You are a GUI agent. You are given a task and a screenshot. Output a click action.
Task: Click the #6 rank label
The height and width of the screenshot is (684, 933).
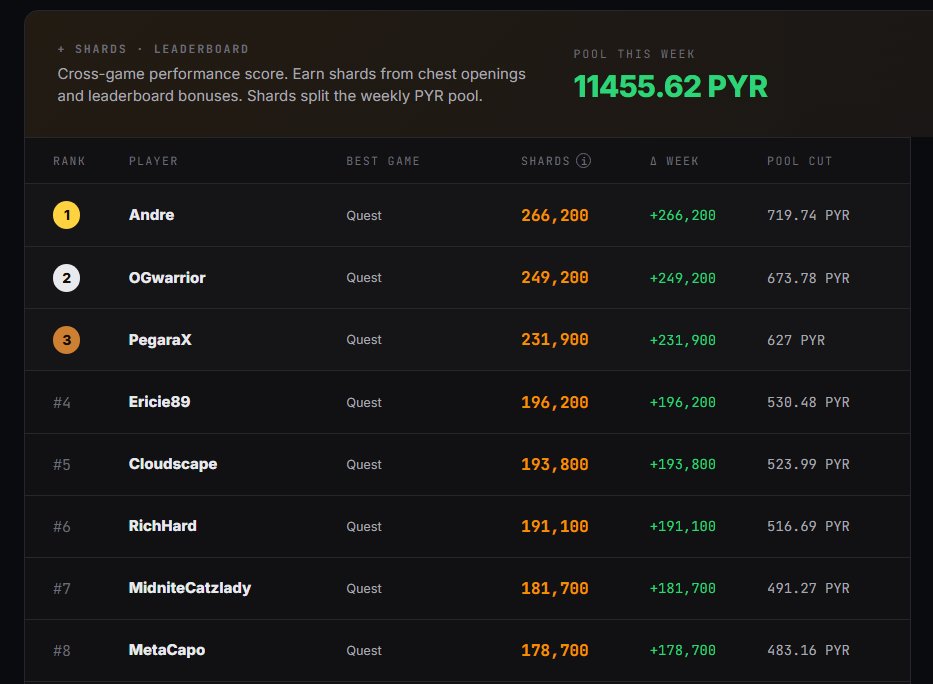tap(62, 527)
